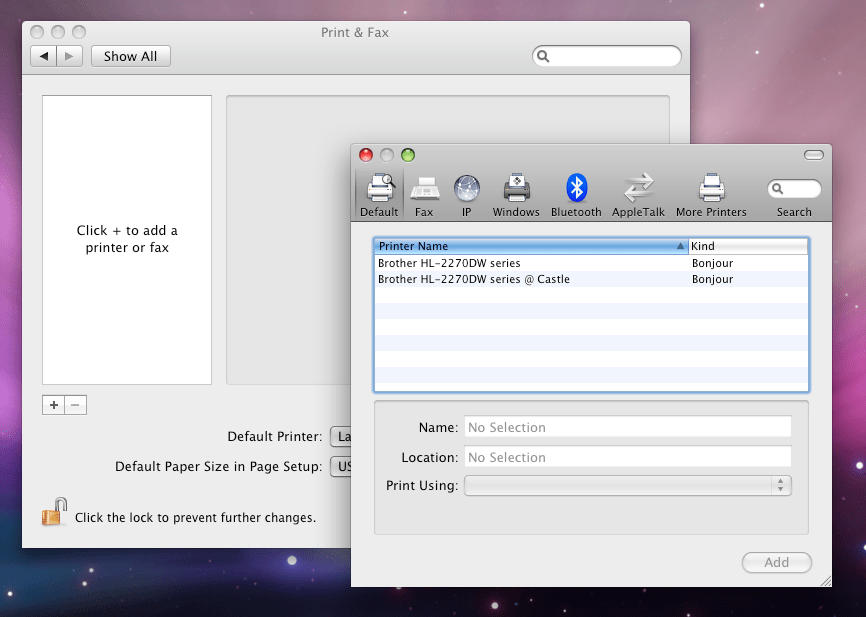Select the Bluetooth toolbar icon

click(x=576, y=193)
